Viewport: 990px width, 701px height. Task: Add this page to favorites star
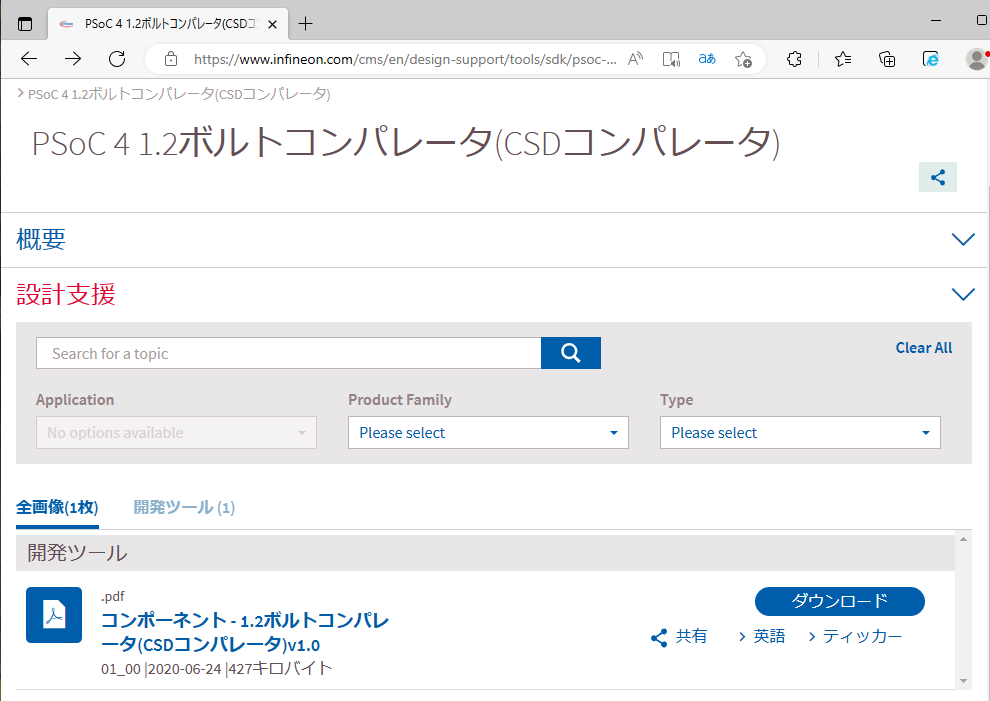tap(743, 59)
